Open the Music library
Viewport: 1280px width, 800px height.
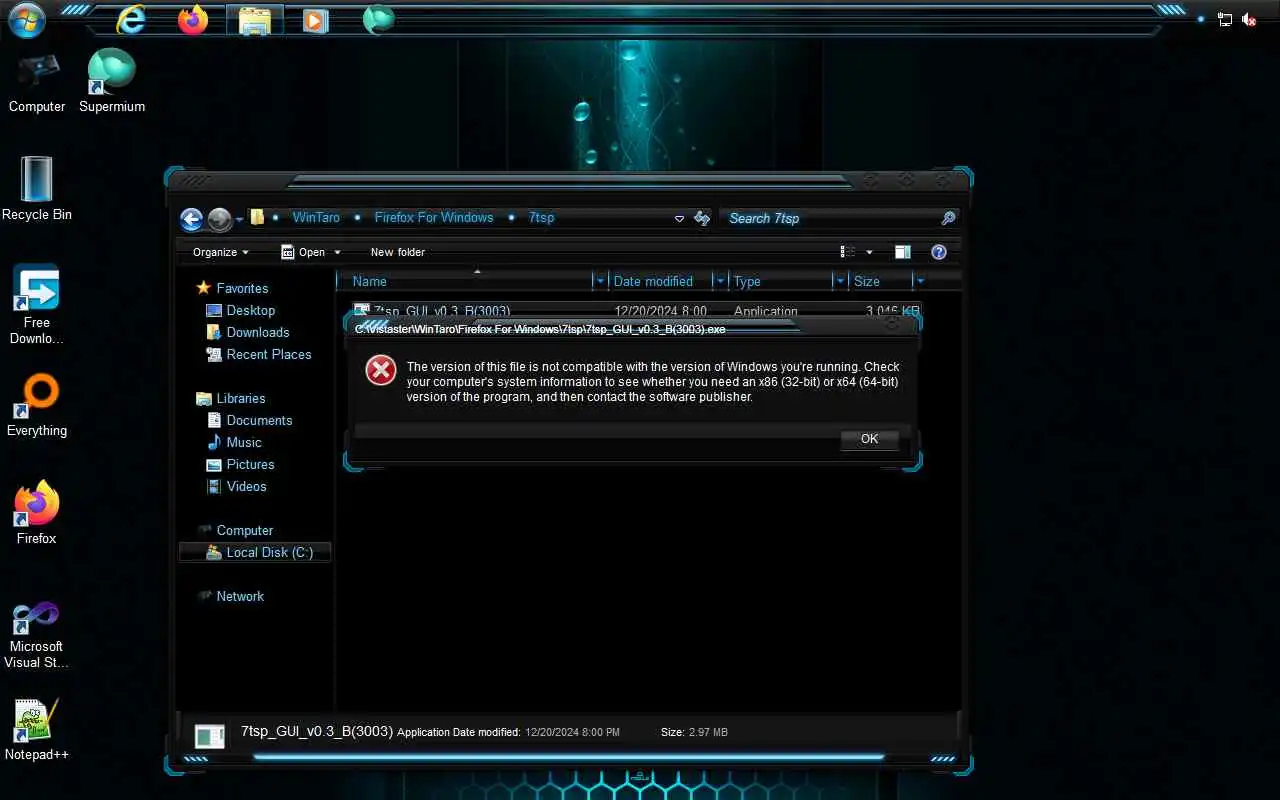pos(243,442)
